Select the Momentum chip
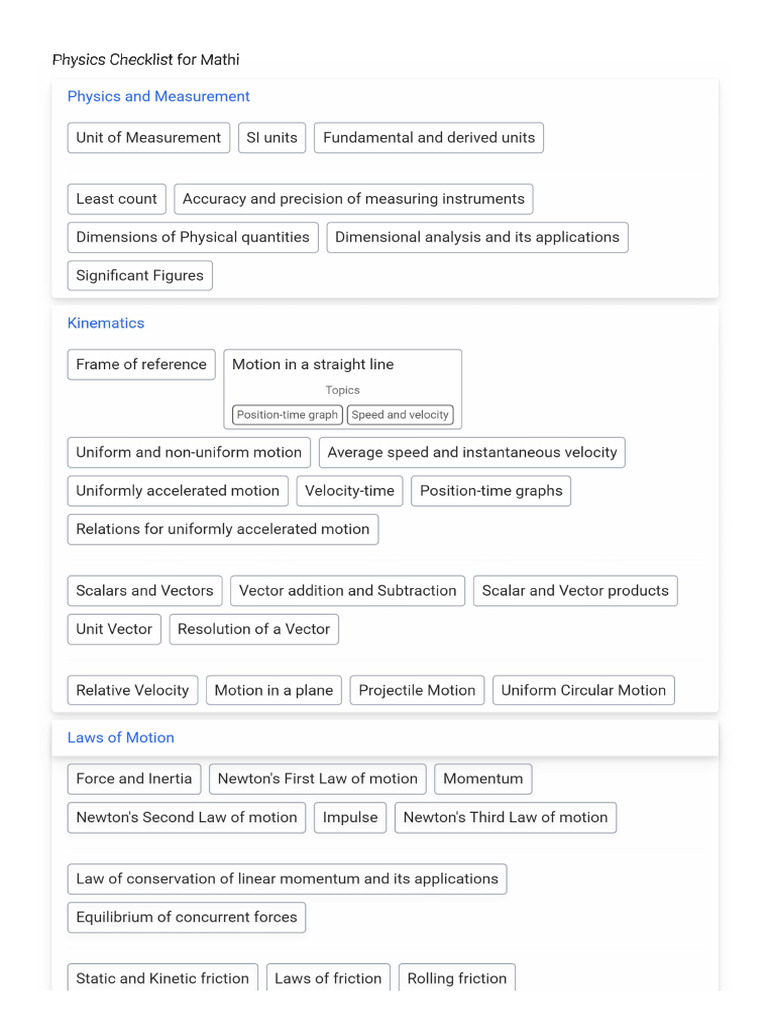 point(483,779)
